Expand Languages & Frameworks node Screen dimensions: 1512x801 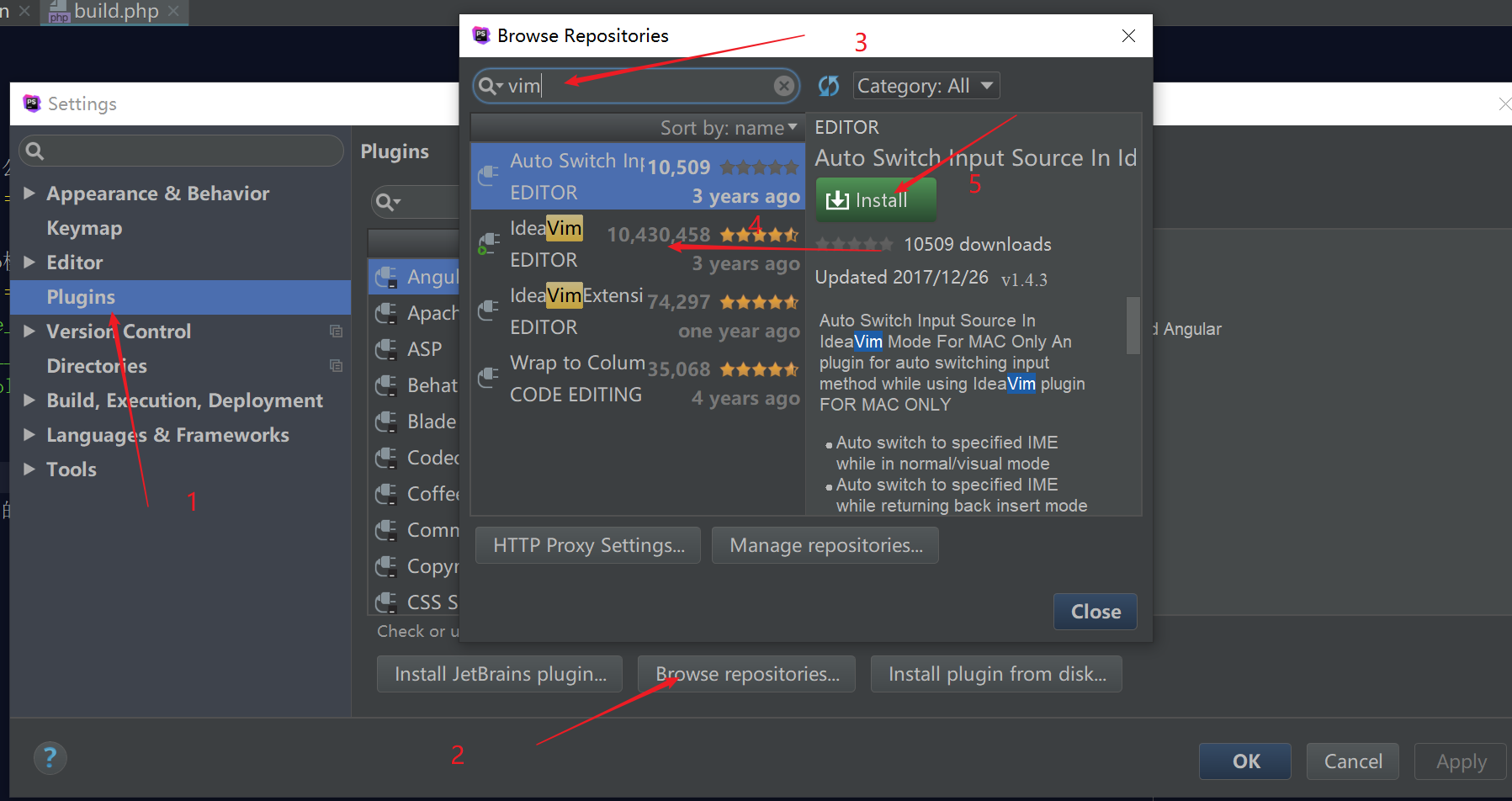coord(29,435)
